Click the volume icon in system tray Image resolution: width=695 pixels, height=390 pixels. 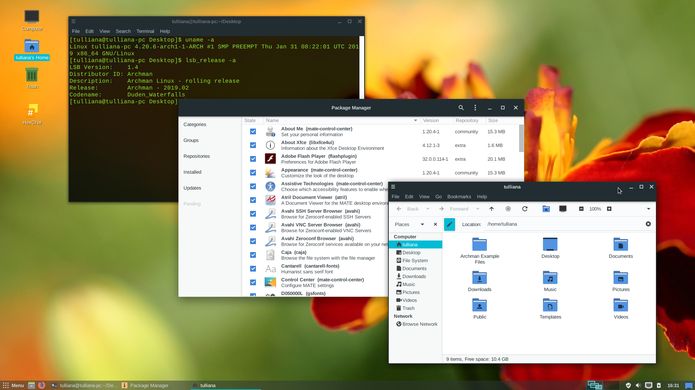point(638,386)
